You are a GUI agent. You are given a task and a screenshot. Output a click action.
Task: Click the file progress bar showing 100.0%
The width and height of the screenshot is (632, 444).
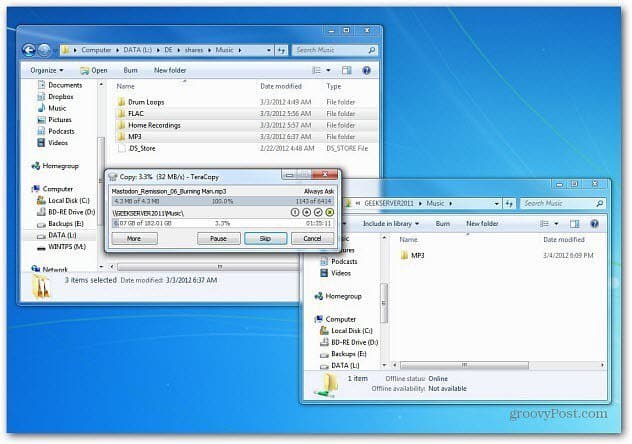[223, 201]
